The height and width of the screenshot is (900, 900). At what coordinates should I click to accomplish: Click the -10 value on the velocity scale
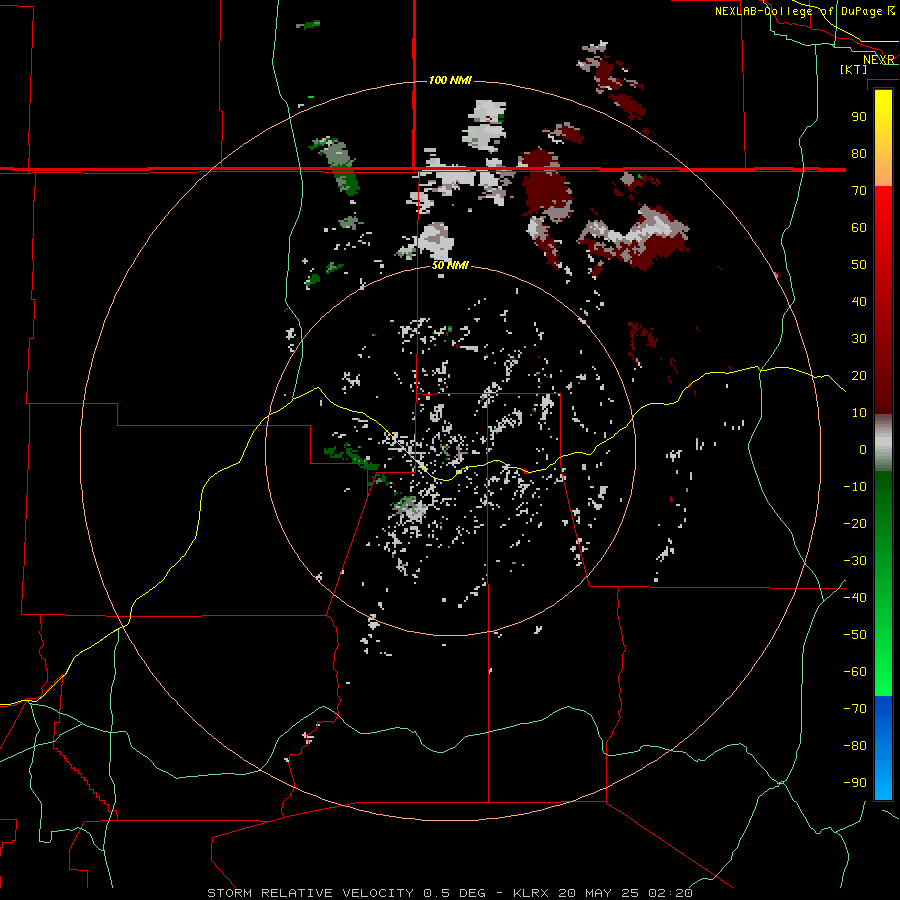(x=855, y=487)
